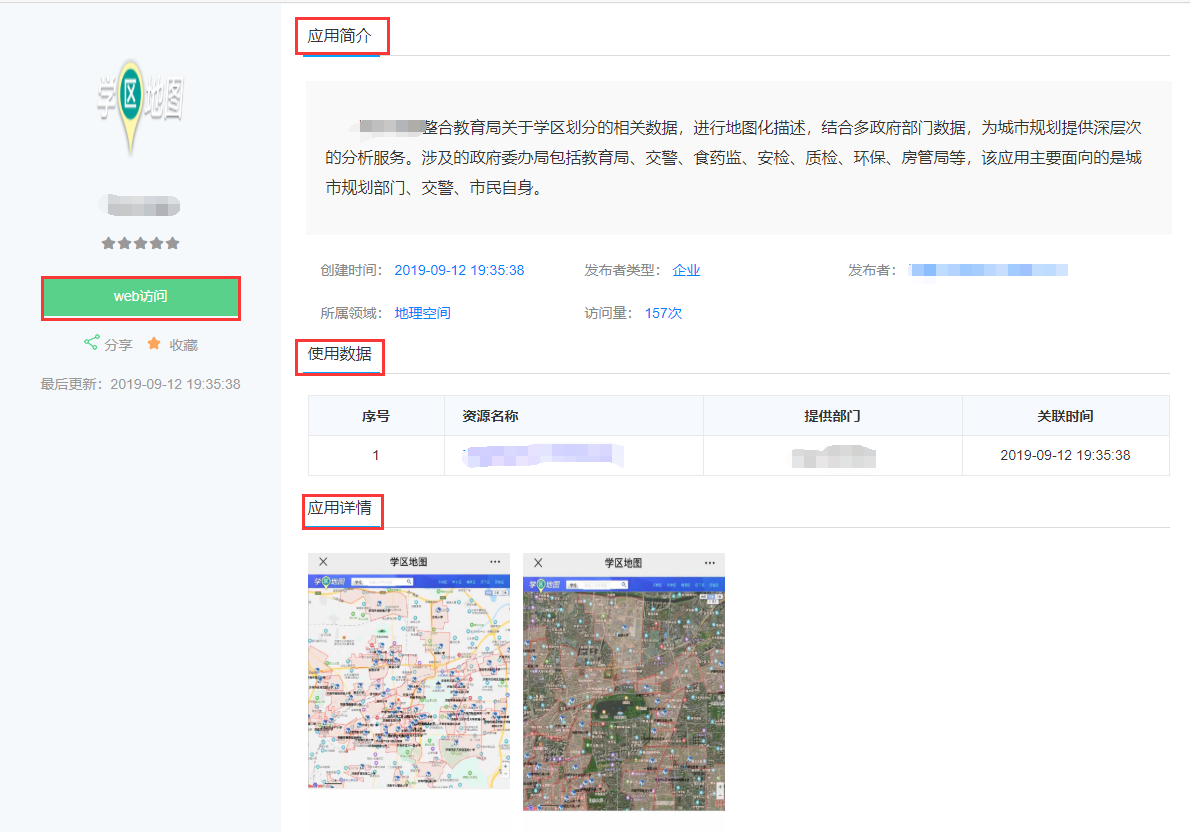
Task: Click the green share icon
Action: click(91, 343)
